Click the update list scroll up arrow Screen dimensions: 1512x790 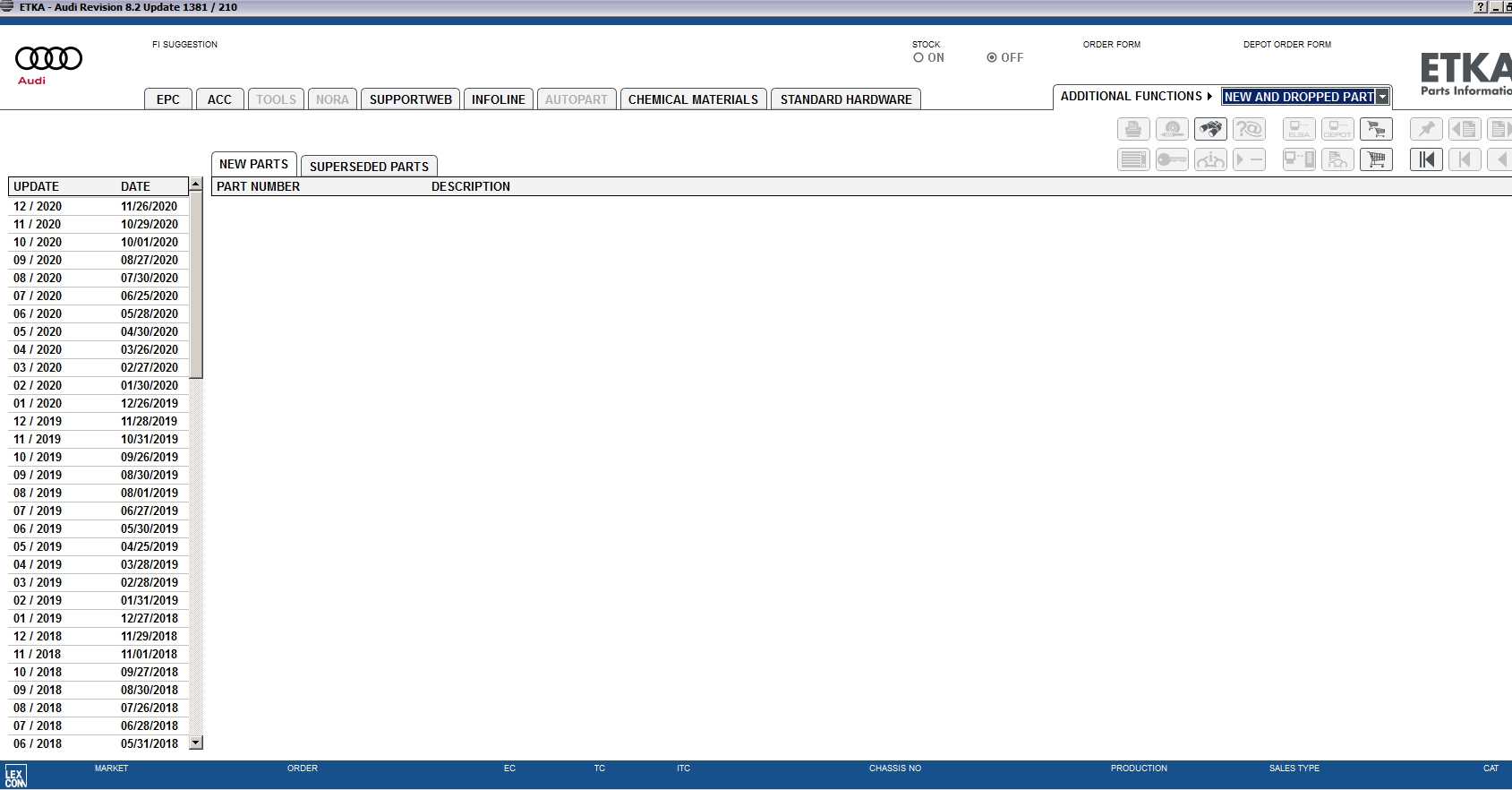click(196, 184)
